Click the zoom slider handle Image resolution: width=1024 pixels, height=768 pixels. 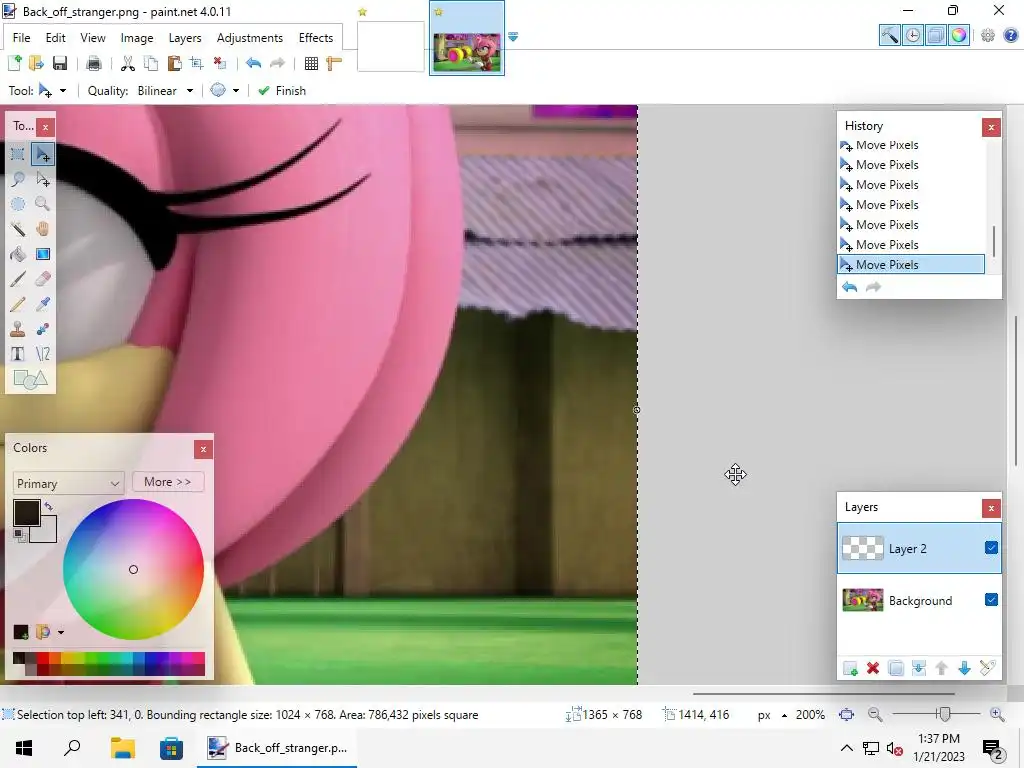point(944,714)
